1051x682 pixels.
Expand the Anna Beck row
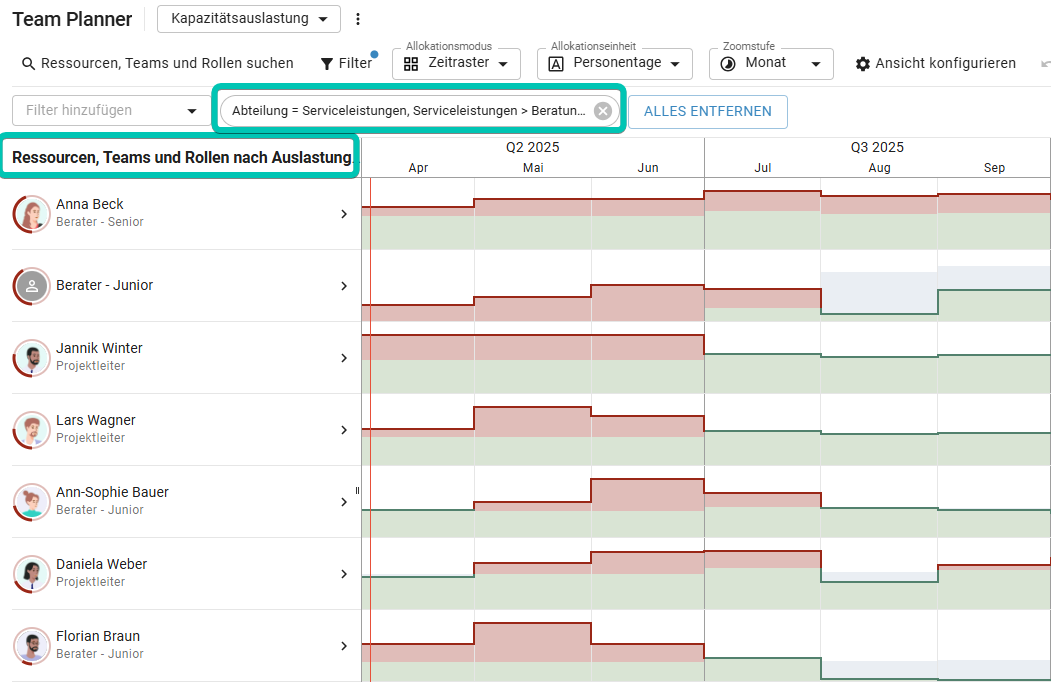[344, 214]
